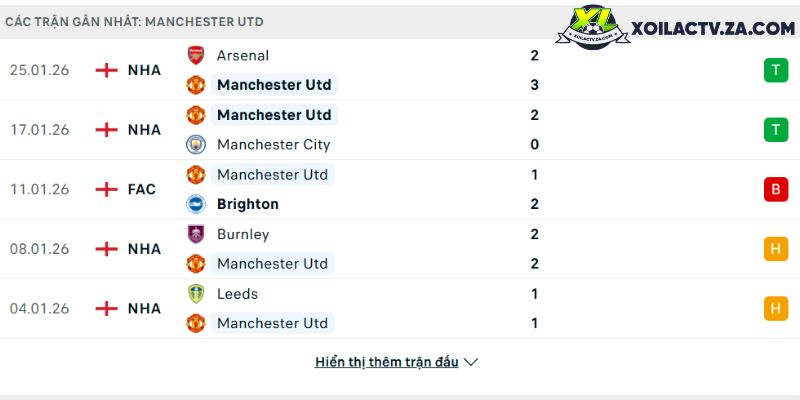Click the Manchester City club crest
The image size is (800, 400).
196,144
